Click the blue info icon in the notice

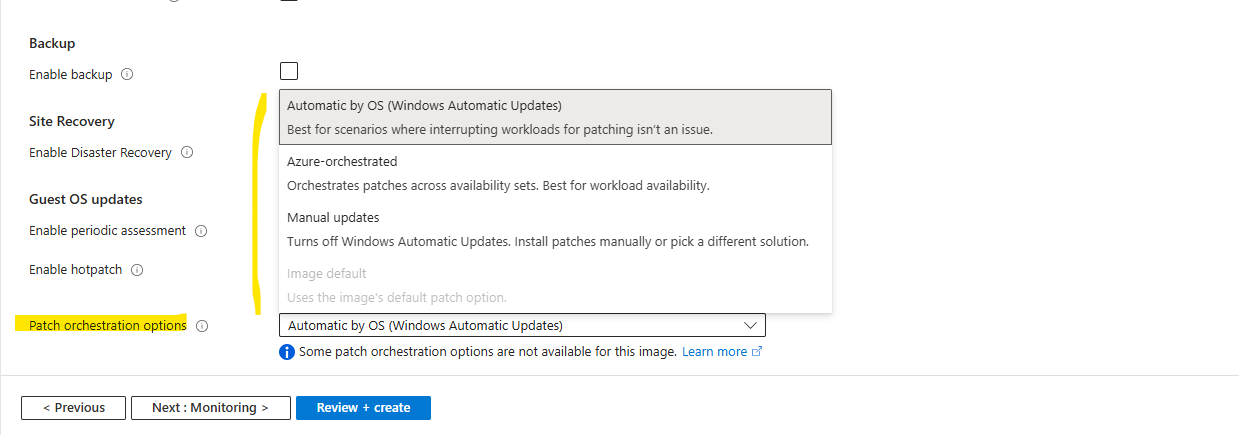coord(287,352)
